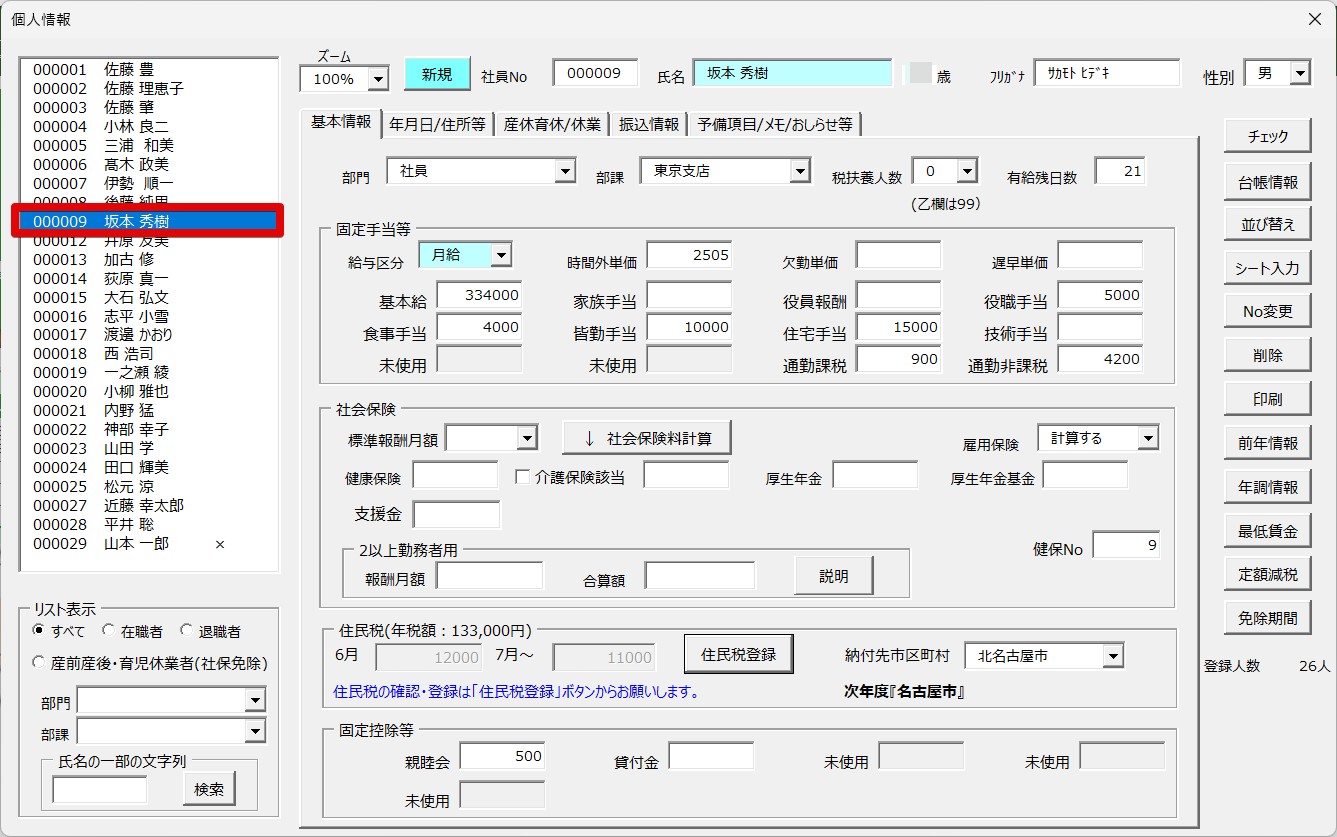1337x837 pixels.
Task: Click the 検索 button
Action: point(209,789)
